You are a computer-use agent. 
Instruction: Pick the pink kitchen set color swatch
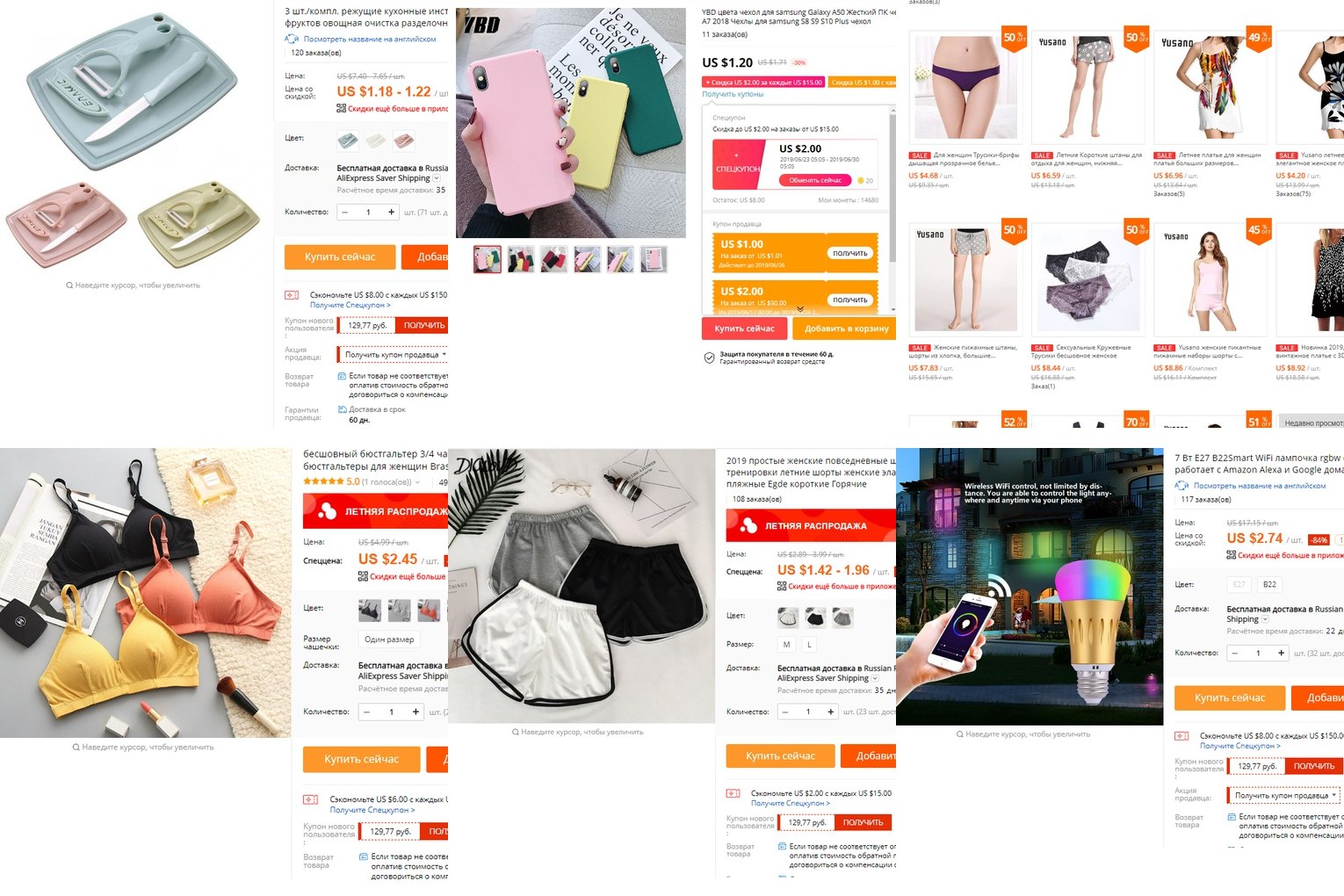click(404, 141)
